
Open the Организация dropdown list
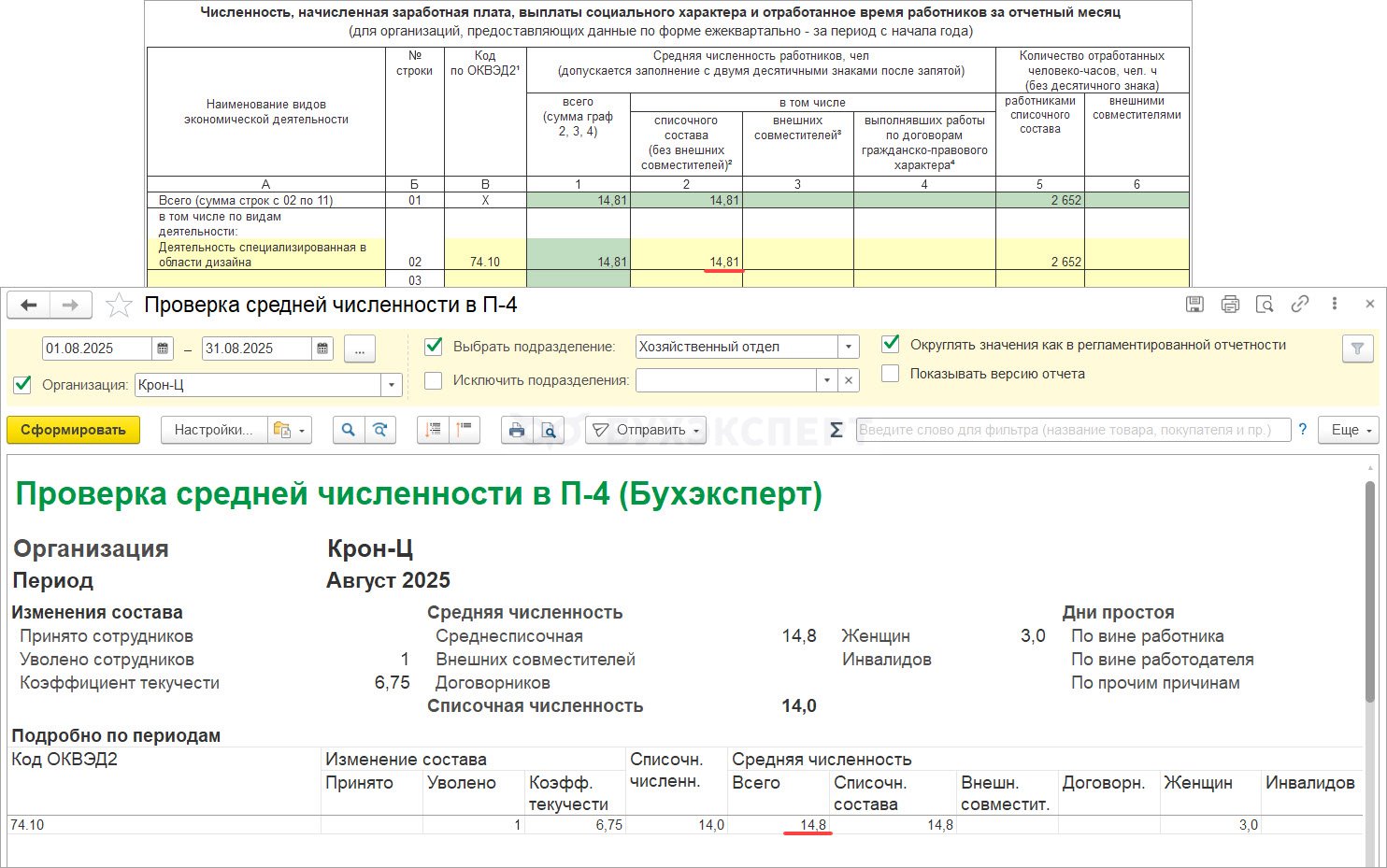point(392,385)
